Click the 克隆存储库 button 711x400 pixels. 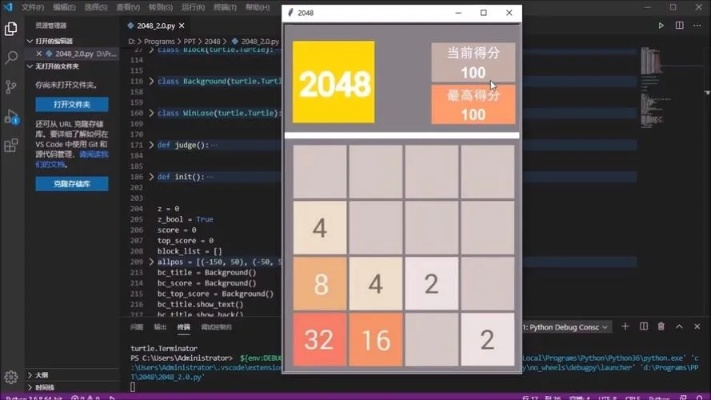(72, 184)
